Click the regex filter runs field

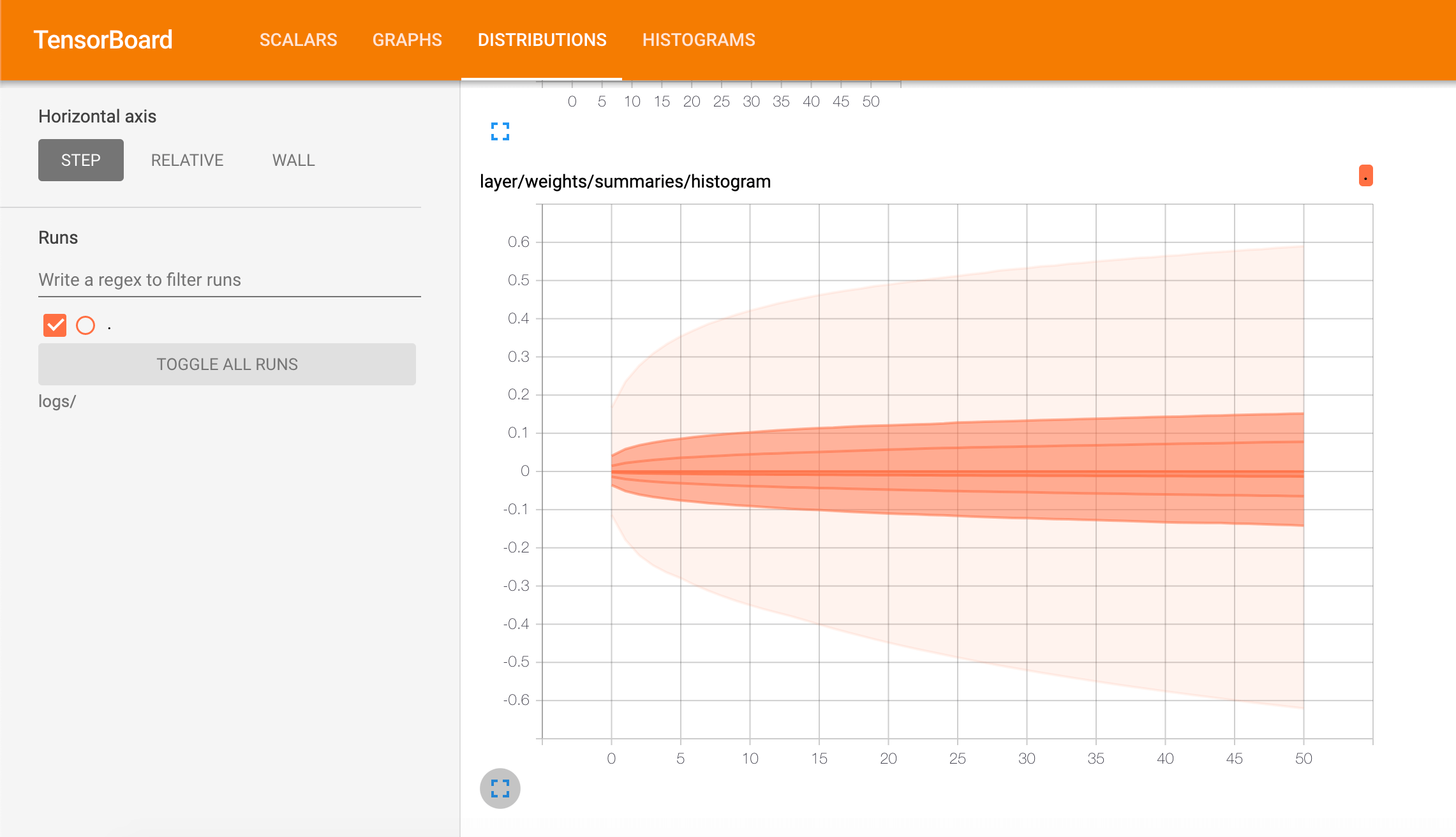coord(230,280)
